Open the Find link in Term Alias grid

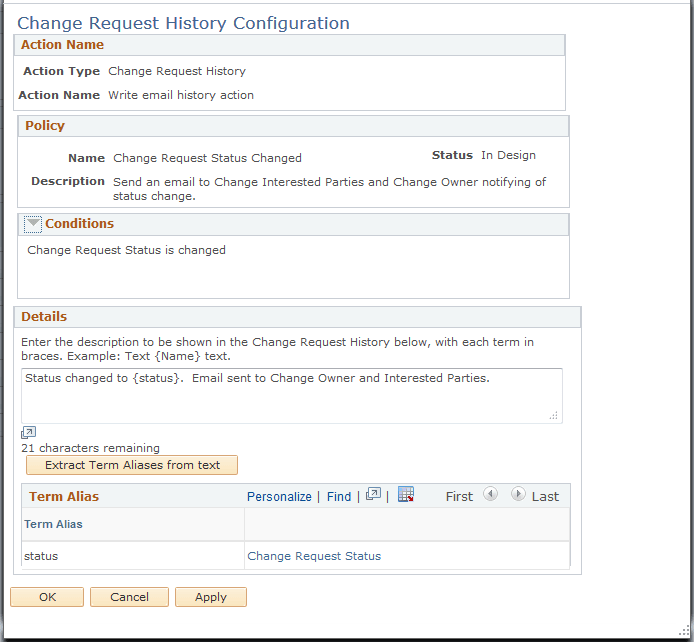click(339, 496)
